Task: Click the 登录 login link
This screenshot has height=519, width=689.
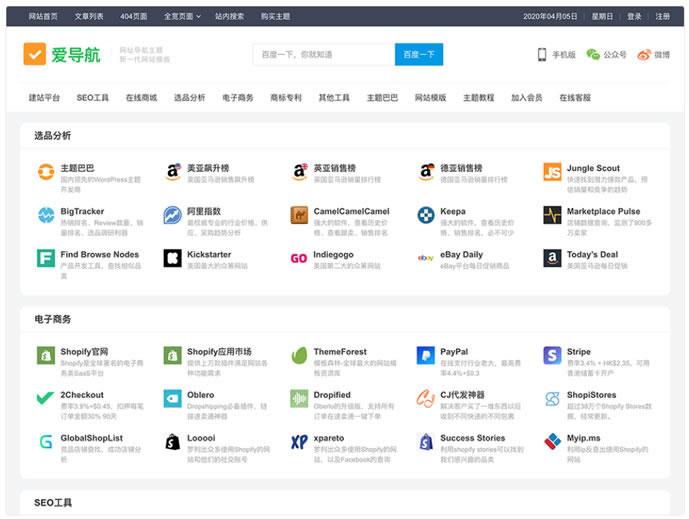Action: pos(634,16)
